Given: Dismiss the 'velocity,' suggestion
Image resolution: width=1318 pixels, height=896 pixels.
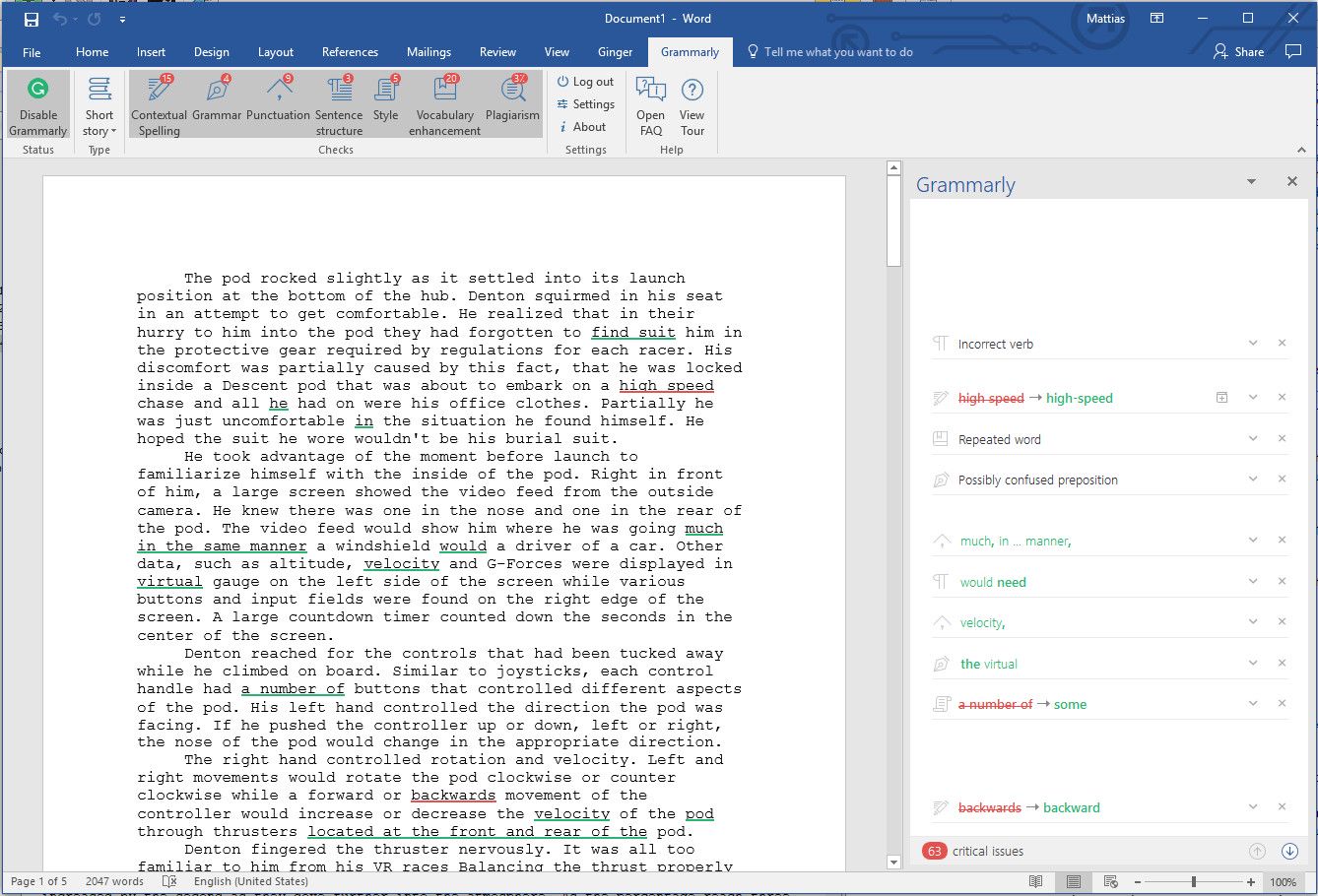Looking at the screenshot, I should 1282,621.
